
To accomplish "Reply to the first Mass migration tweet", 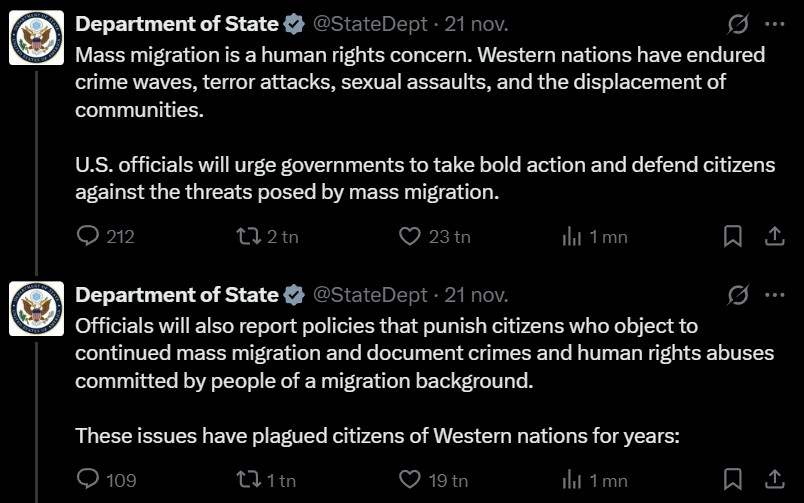I will click(x=89, y=236).
